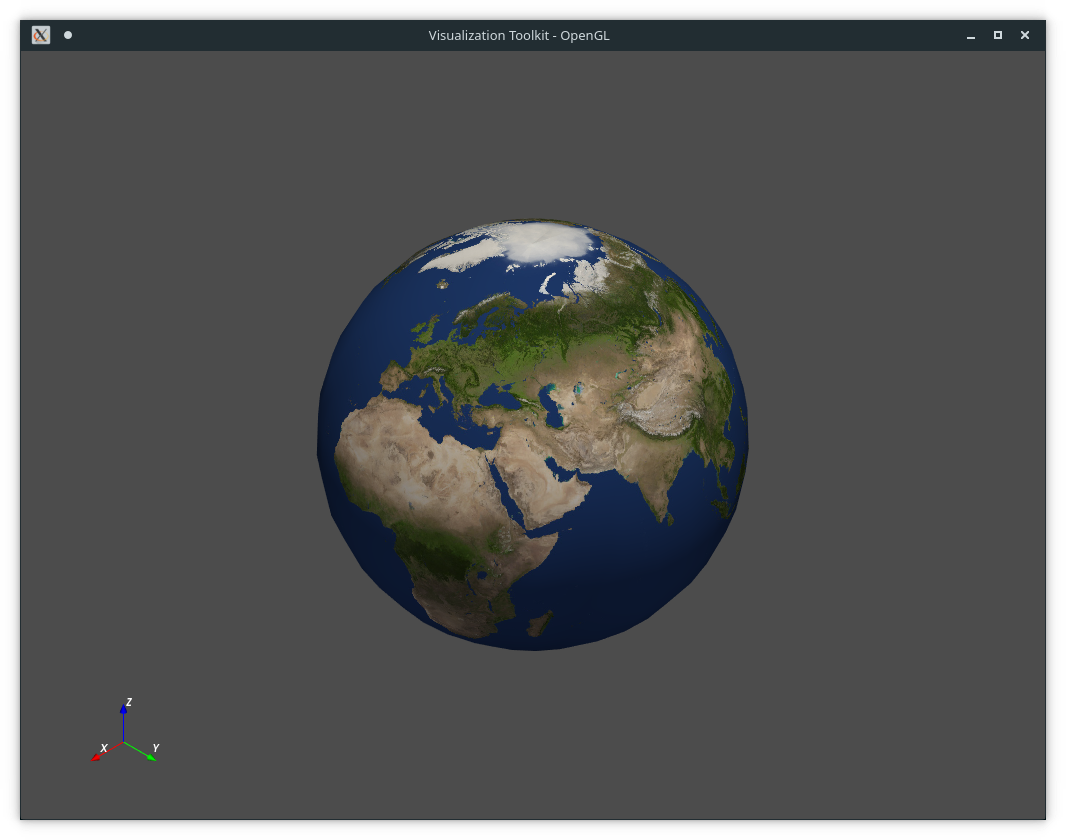Click the green Y axis arrow of the orientation marker
The width and height of the screenshot is (1066, 840).
(x=151, y=757)
